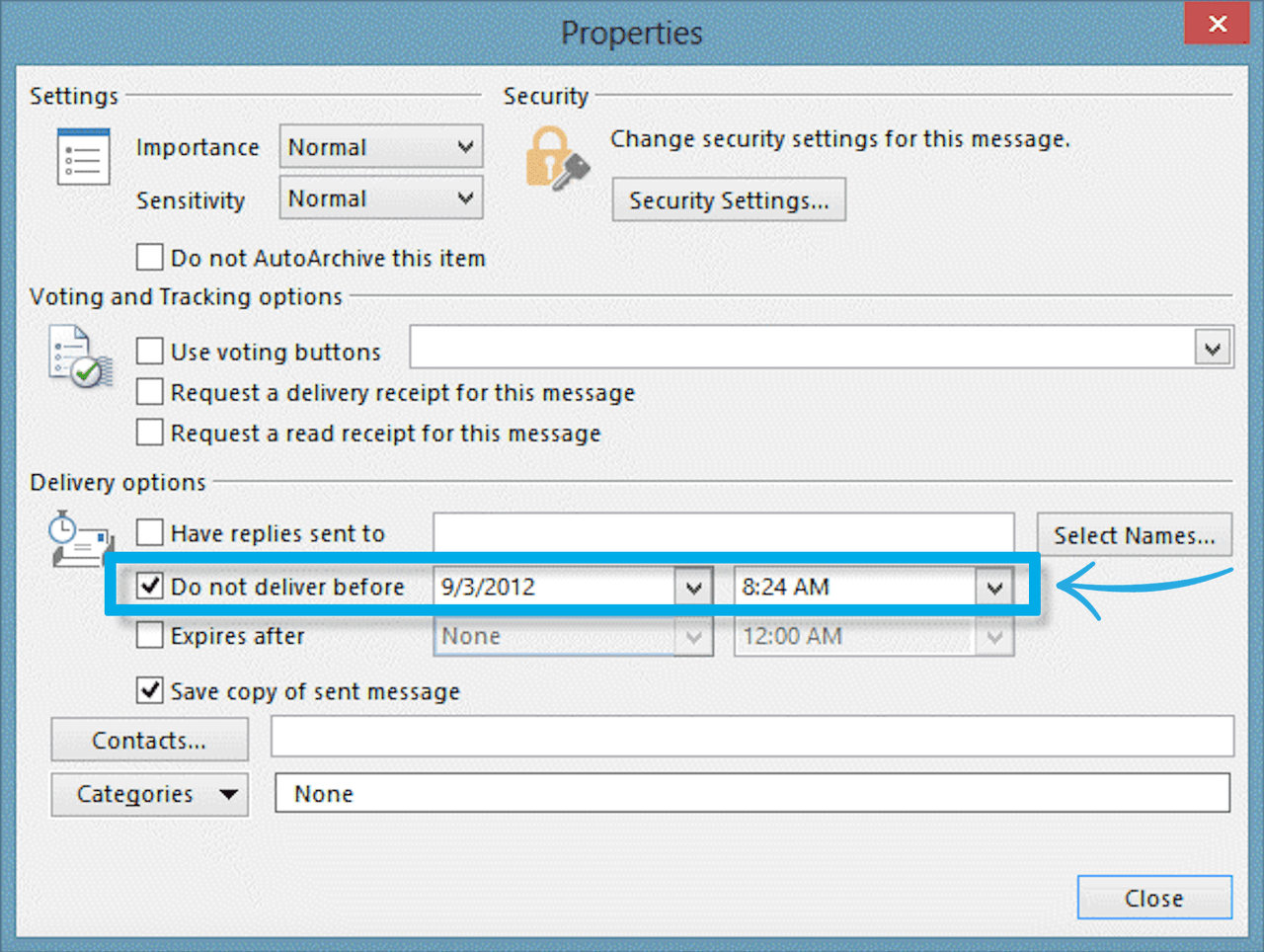This screenshot has width=1264, height=952.
Task: Check Request a delivery receipt for this message
Action: (x=149, y=391)
